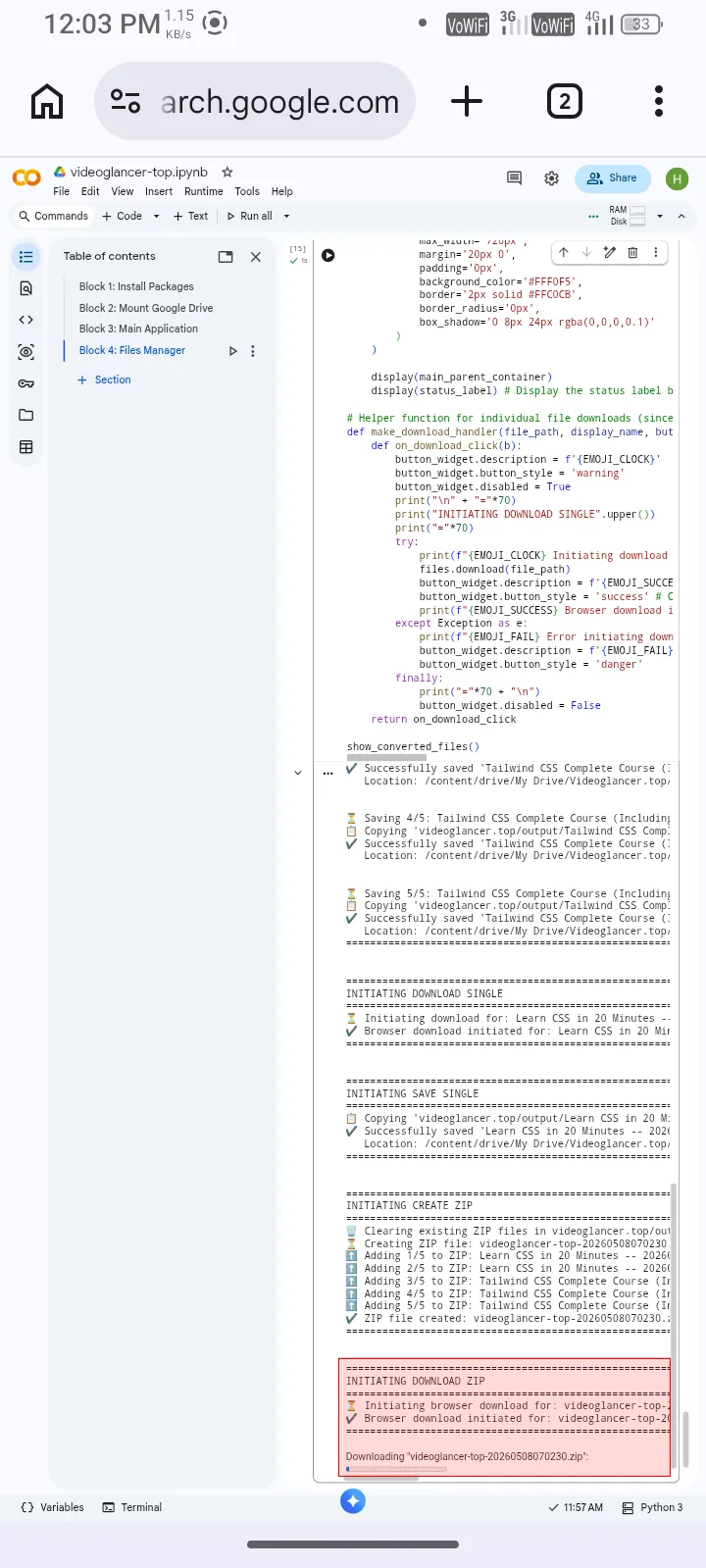The image size is (706, 1568).
Task: Add a new Section in table of contents
Action: pos(104,379)
